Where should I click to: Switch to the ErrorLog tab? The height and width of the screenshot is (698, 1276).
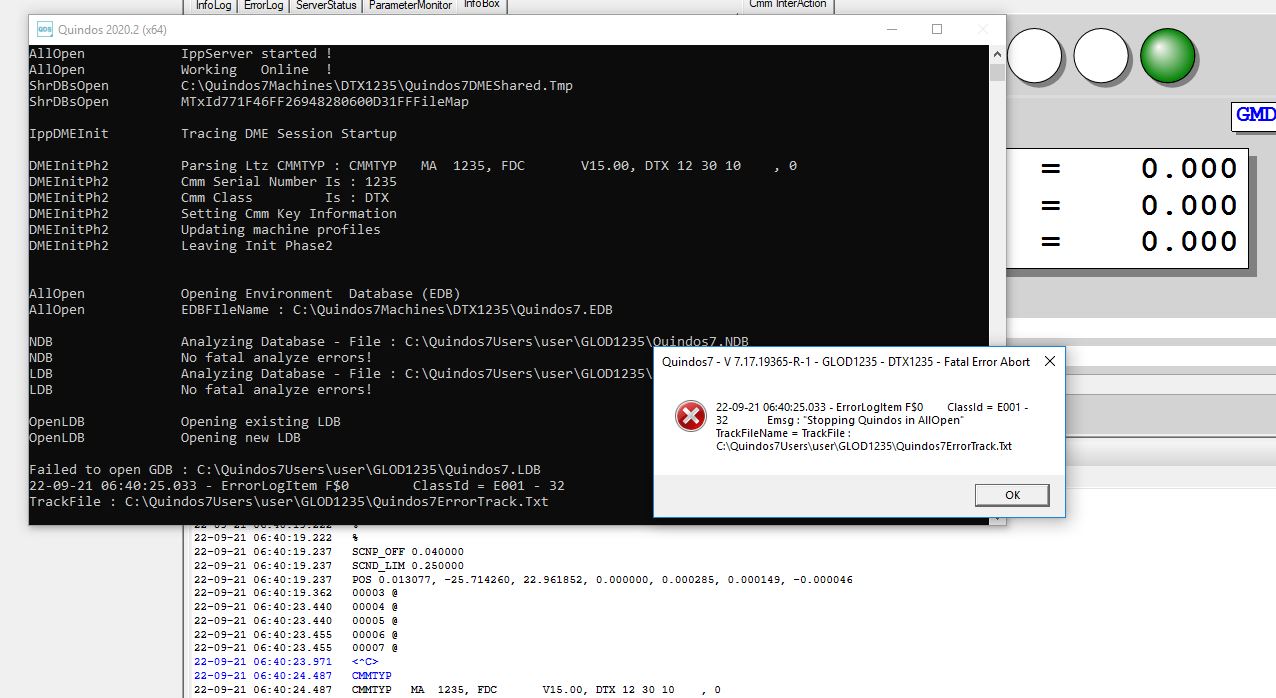pos(264,5)
